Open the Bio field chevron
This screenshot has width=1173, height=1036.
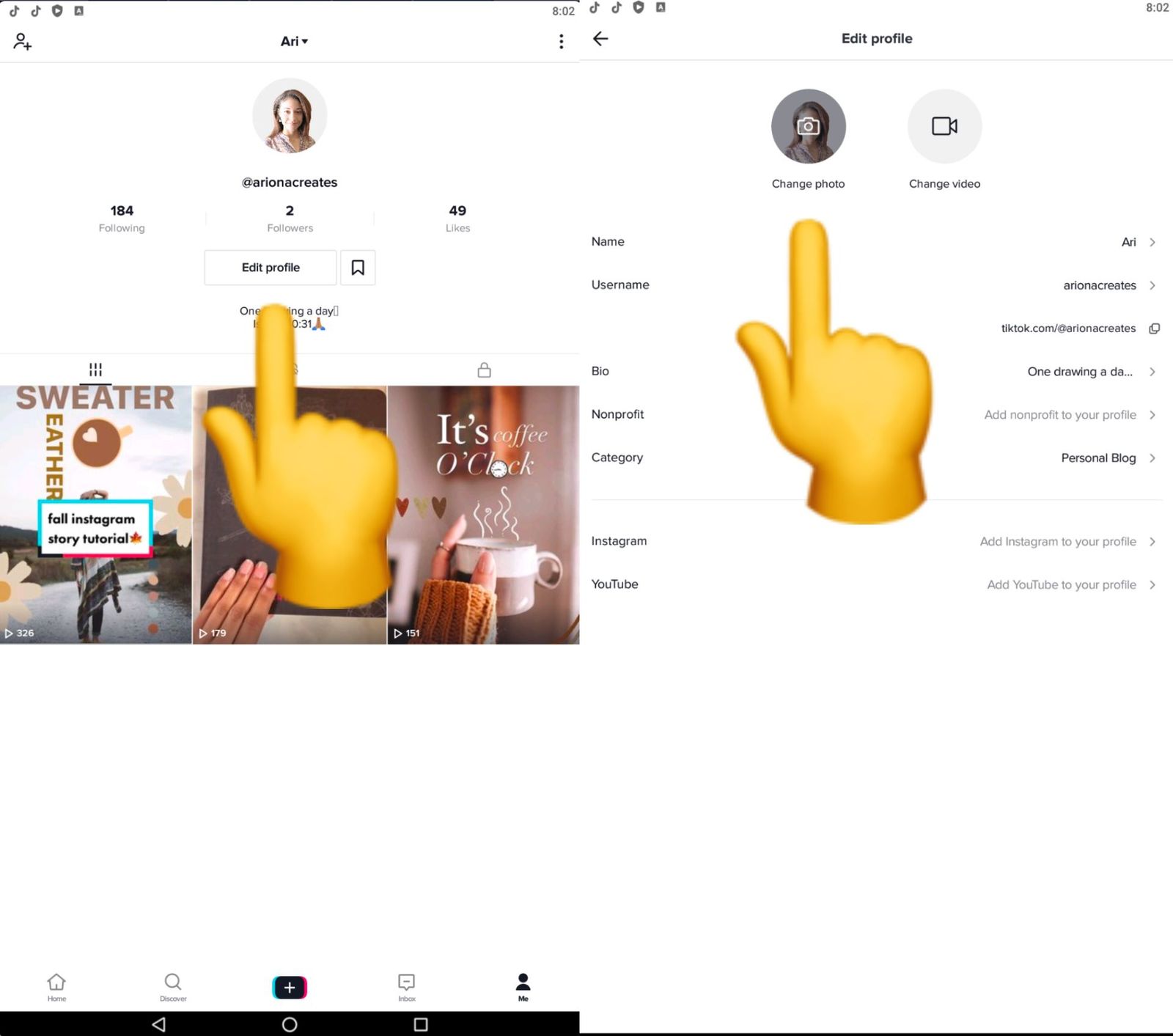click(1152, 372)
